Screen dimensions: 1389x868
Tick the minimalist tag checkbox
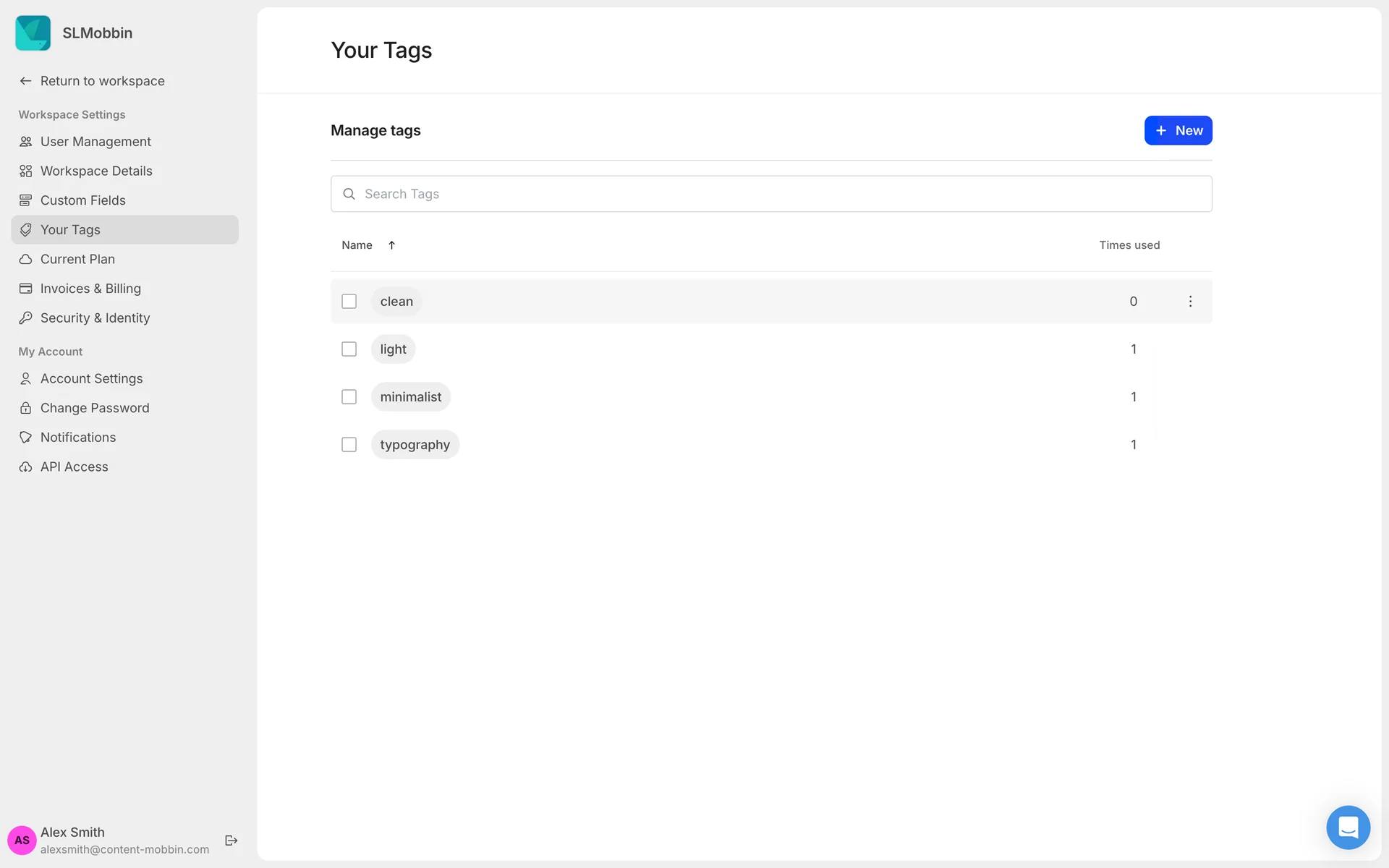click(349, 397)
